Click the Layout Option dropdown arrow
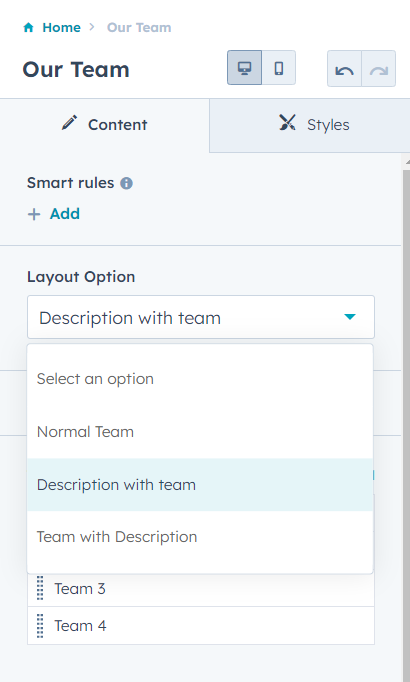The image size is (410, 682). point(350,317)
